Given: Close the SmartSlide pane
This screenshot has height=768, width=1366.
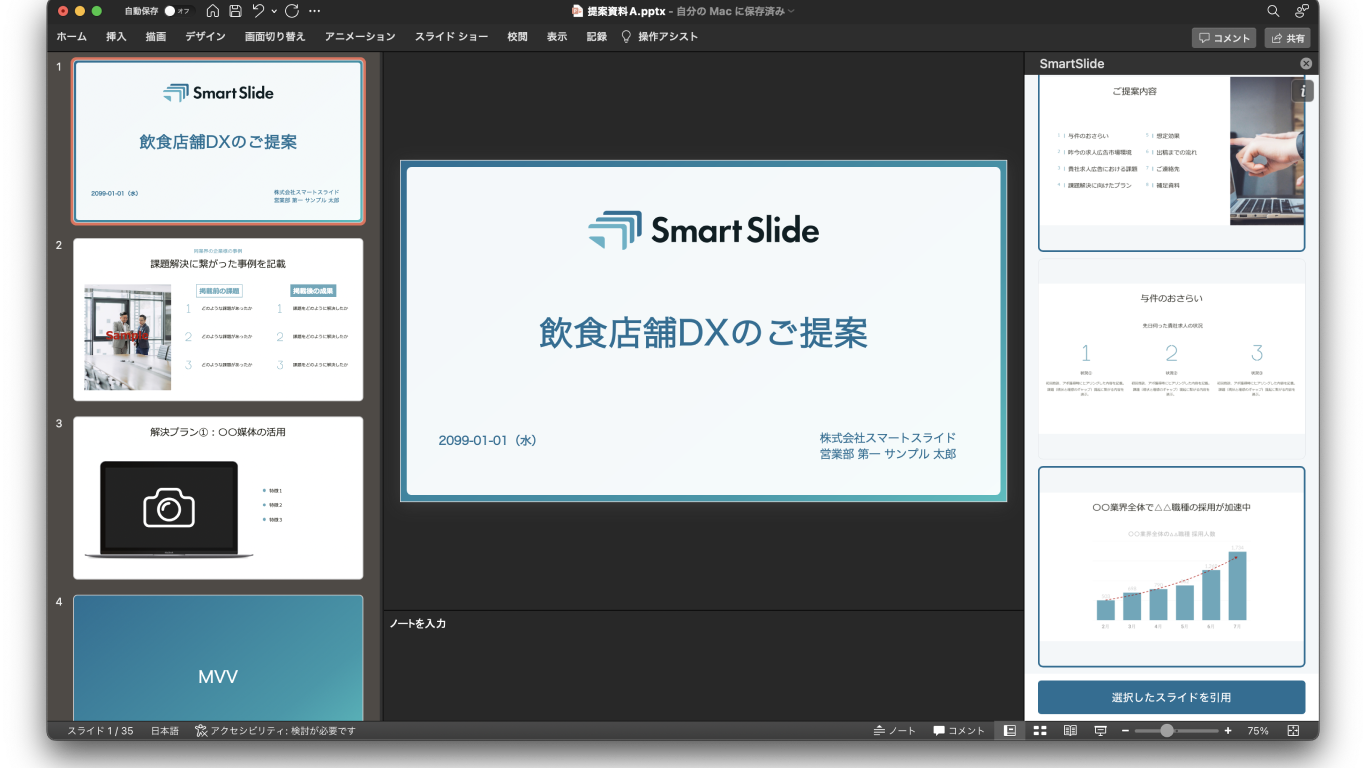Looking at the screenshot, I should pyautogui.click(x=1306, y=63).
